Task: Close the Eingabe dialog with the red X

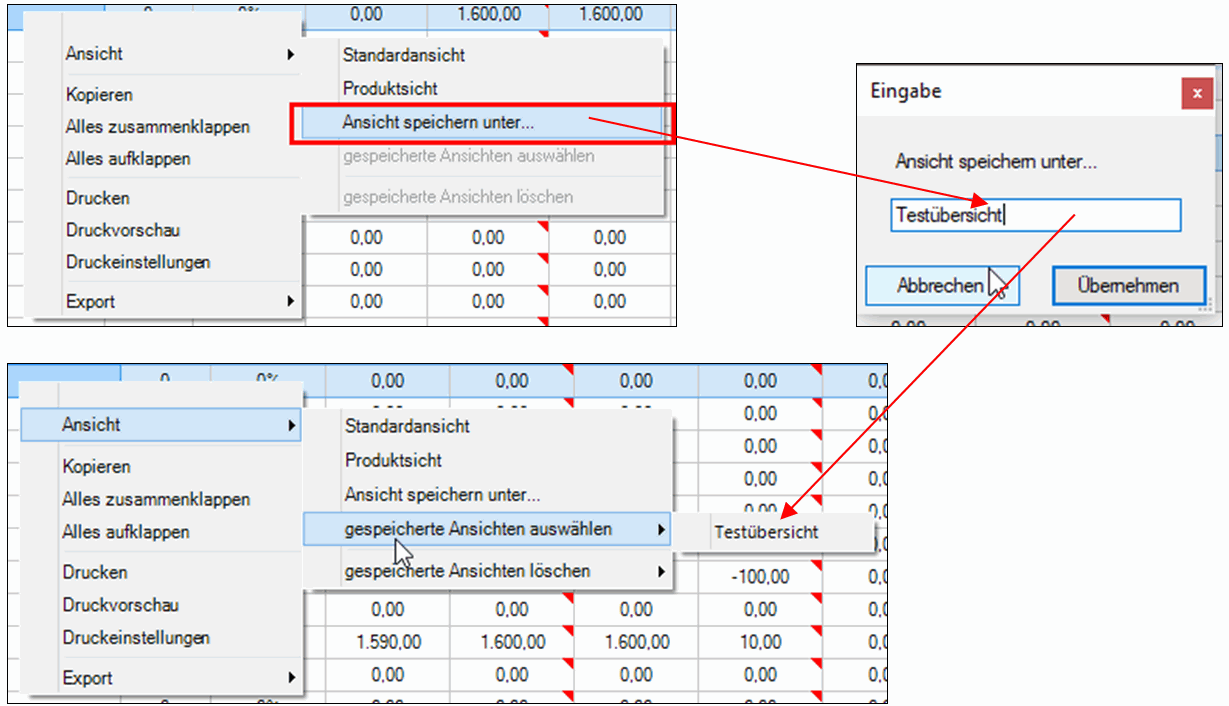Action: pyautogui.click(x=1196, y=93)
